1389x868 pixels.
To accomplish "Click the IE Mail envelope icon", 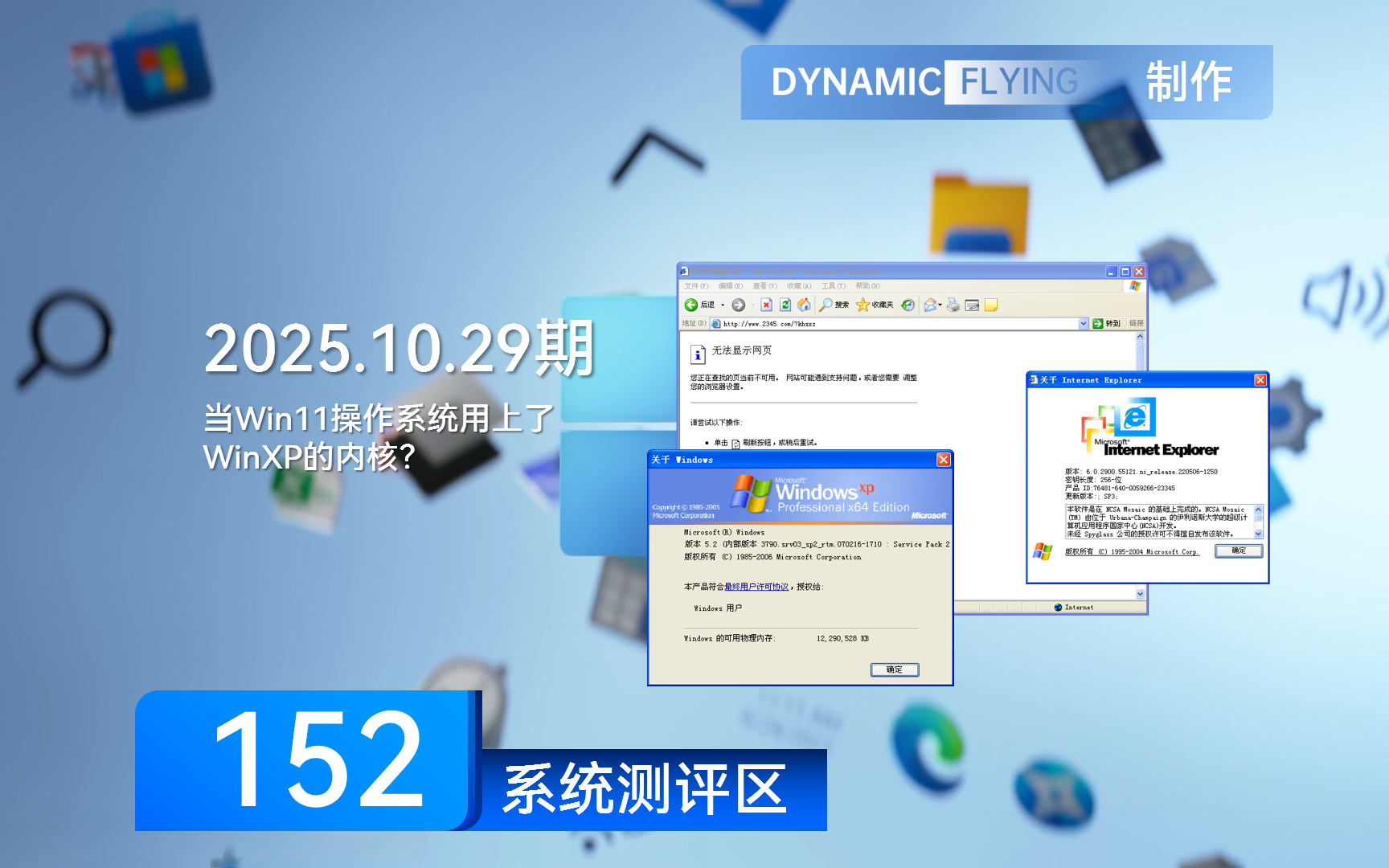I will pyautogui.click(x=930, y=305).
